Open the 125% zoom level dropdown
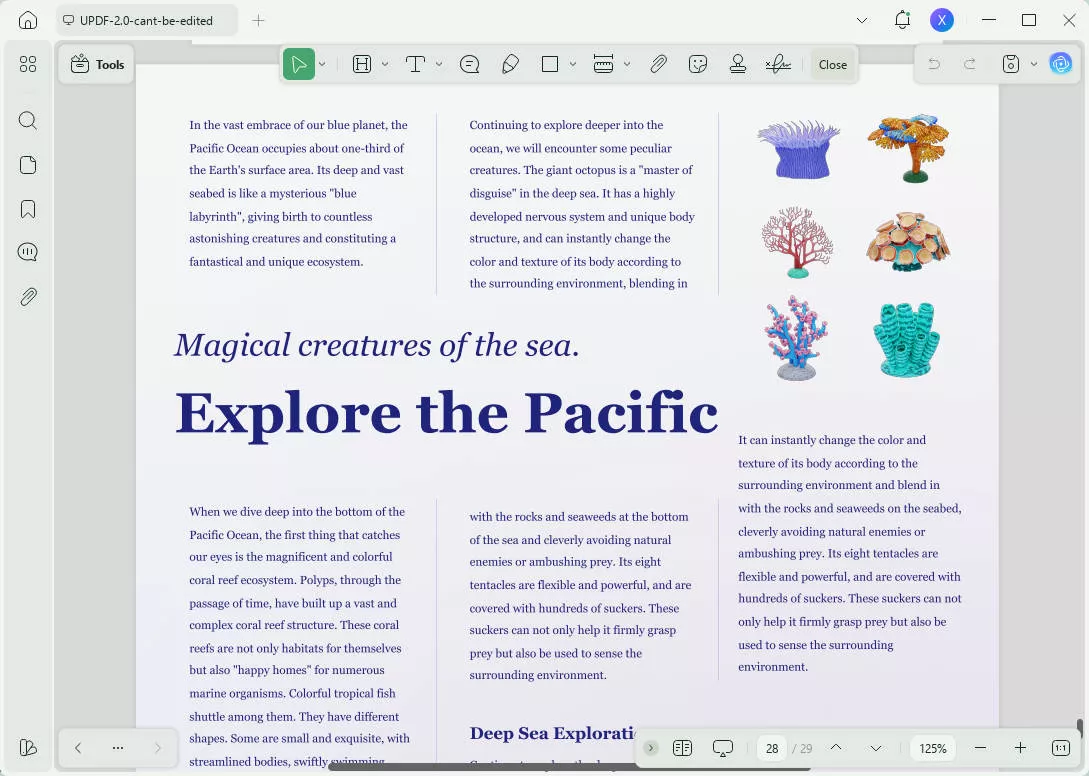Viewport: 1089px width, 776px height. [x=933, y=748]
